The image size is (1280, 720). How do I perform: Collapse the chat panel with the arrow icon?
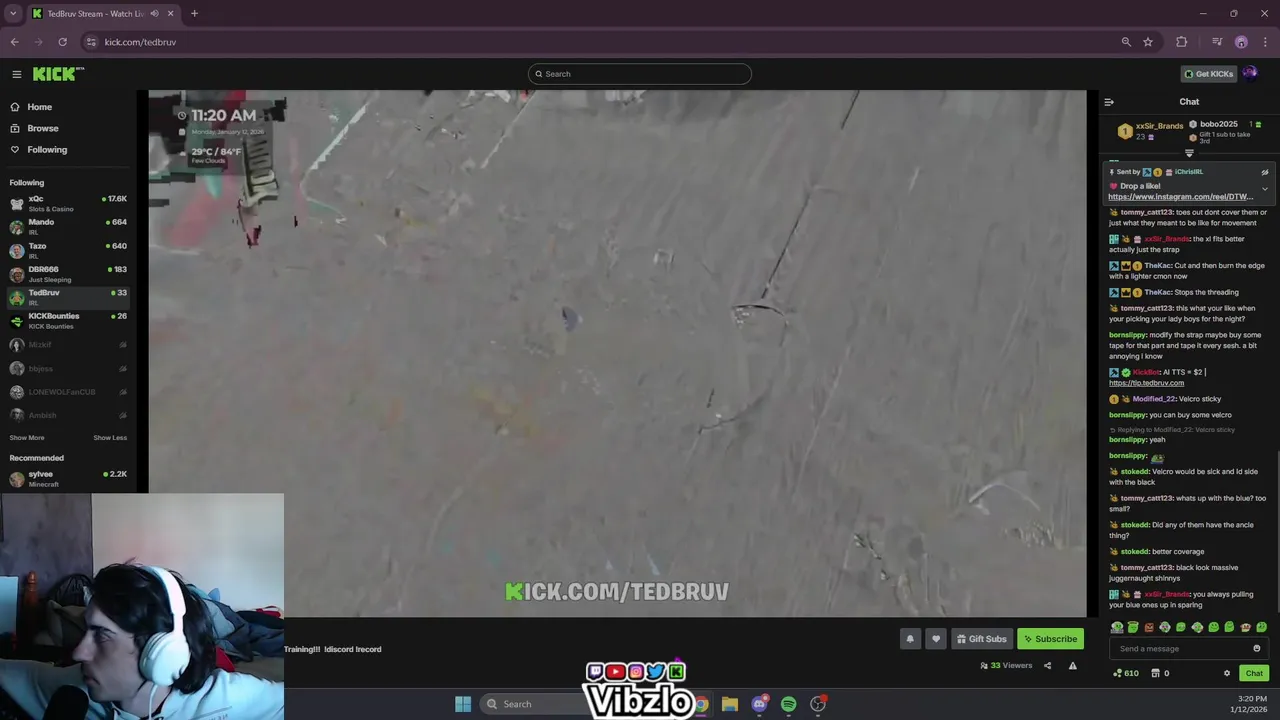(x=1108, y=102)
